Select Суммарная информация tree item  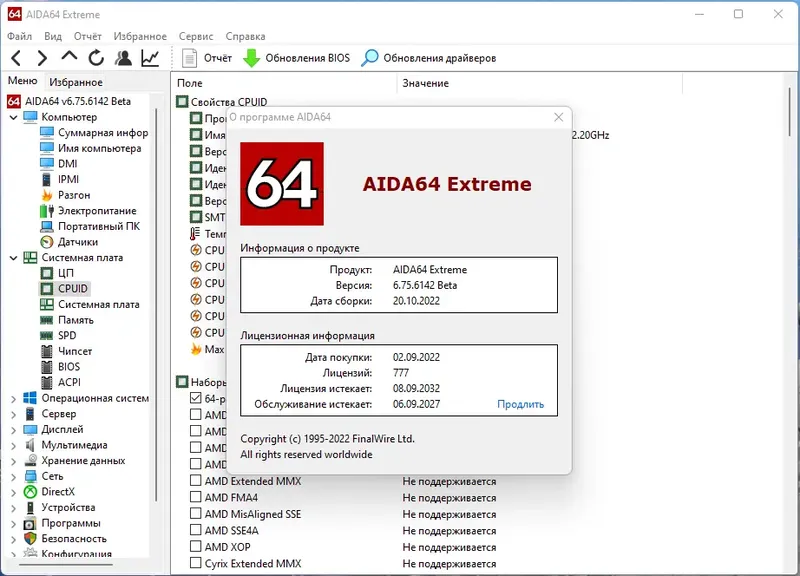coord(94,133)
